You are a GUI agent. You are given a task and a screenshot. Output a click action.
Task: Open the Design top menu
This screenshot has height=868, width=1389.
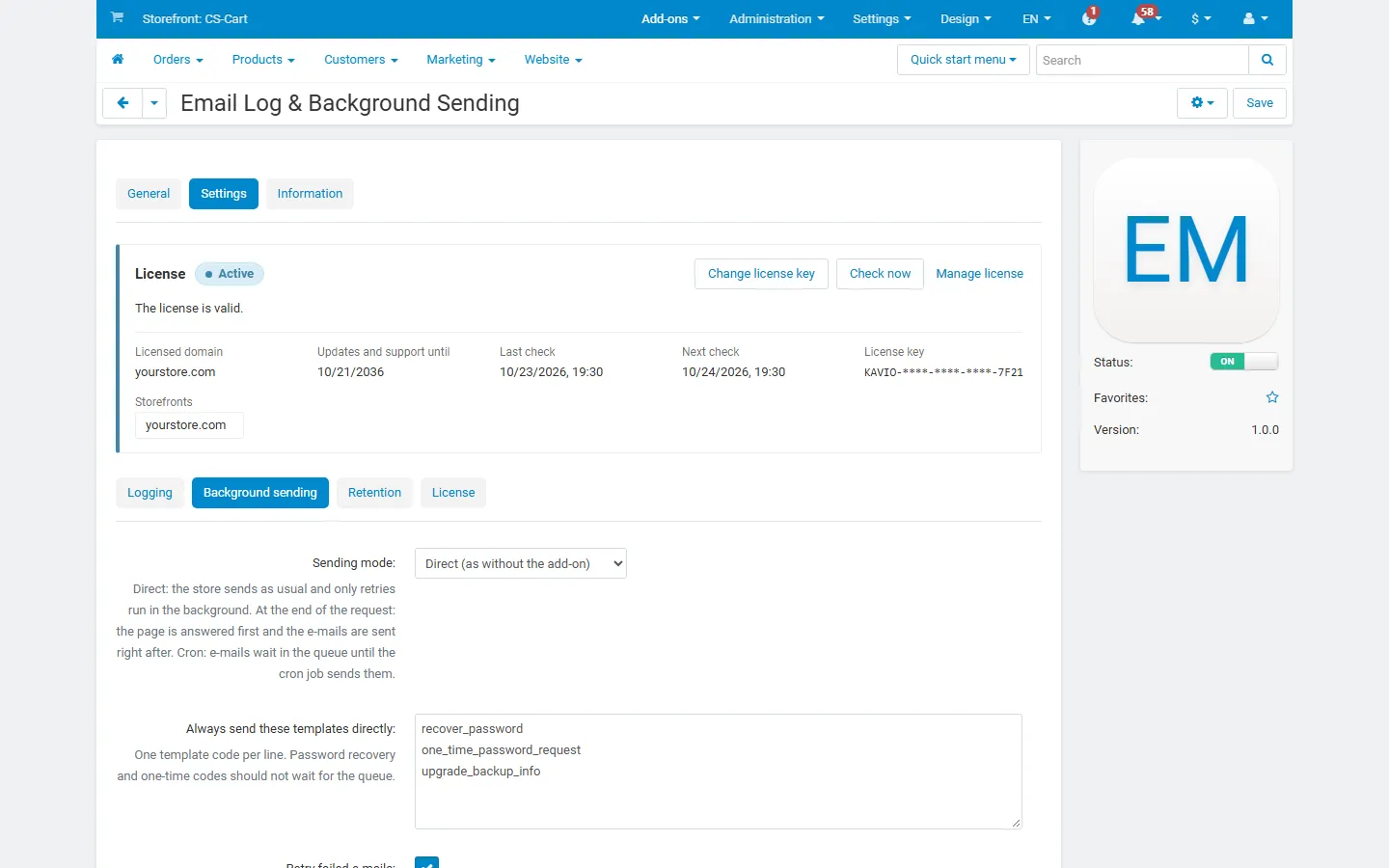click(966, 18)
